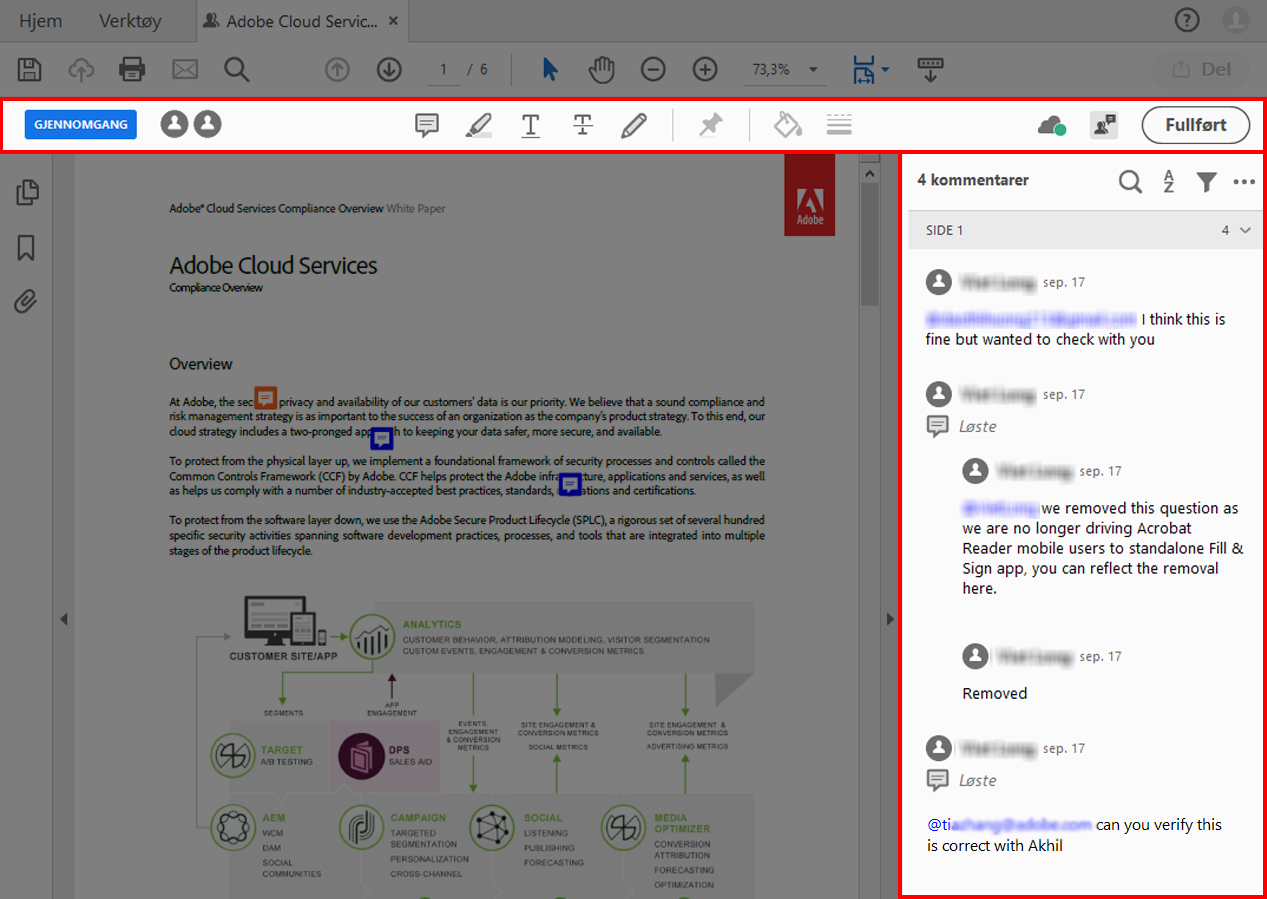This screenshot has width=1267, height=899.
Task: Open the line thickness option
Action: (839, 124)
